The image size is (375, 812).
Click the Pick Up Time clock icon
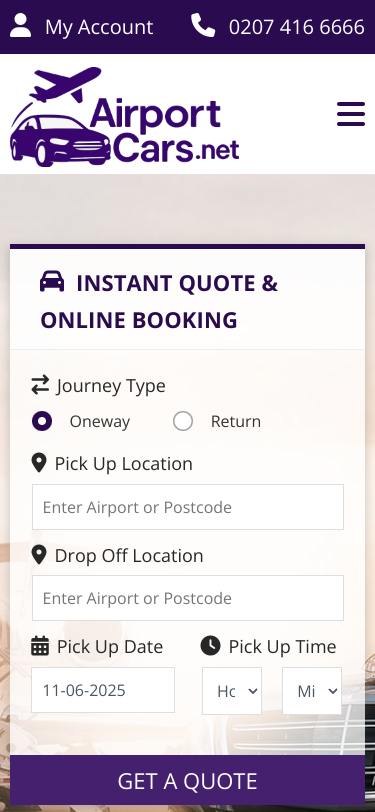click(210, 646)
